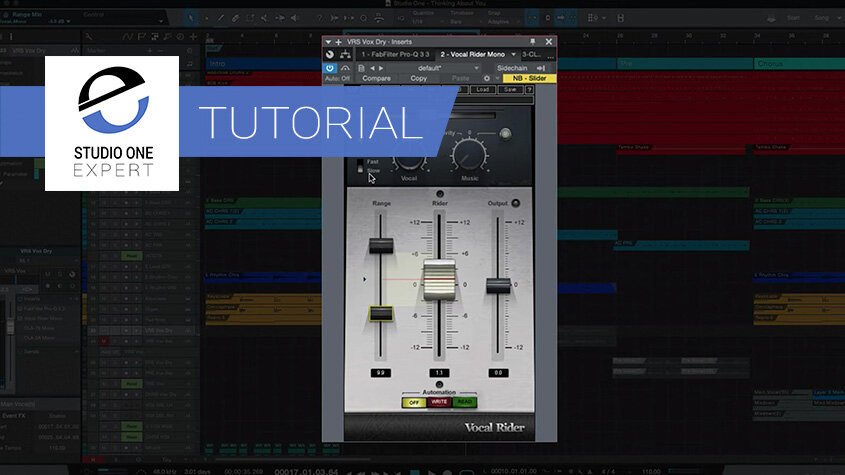Toggle the blue plugin activate power button

pos(330,68)
